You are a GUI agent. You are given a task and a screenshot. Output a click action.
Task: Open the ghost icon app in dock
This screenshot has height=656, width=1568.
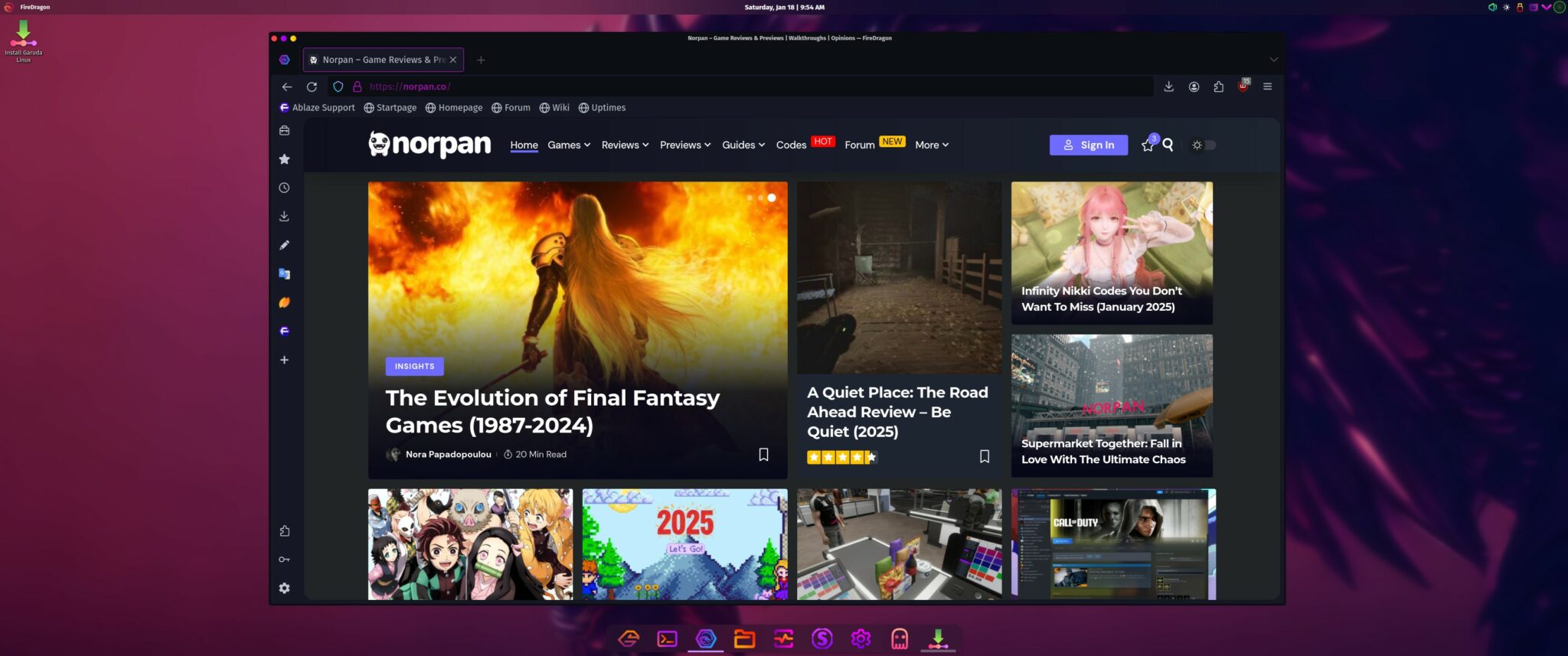(x=900, y=638)
